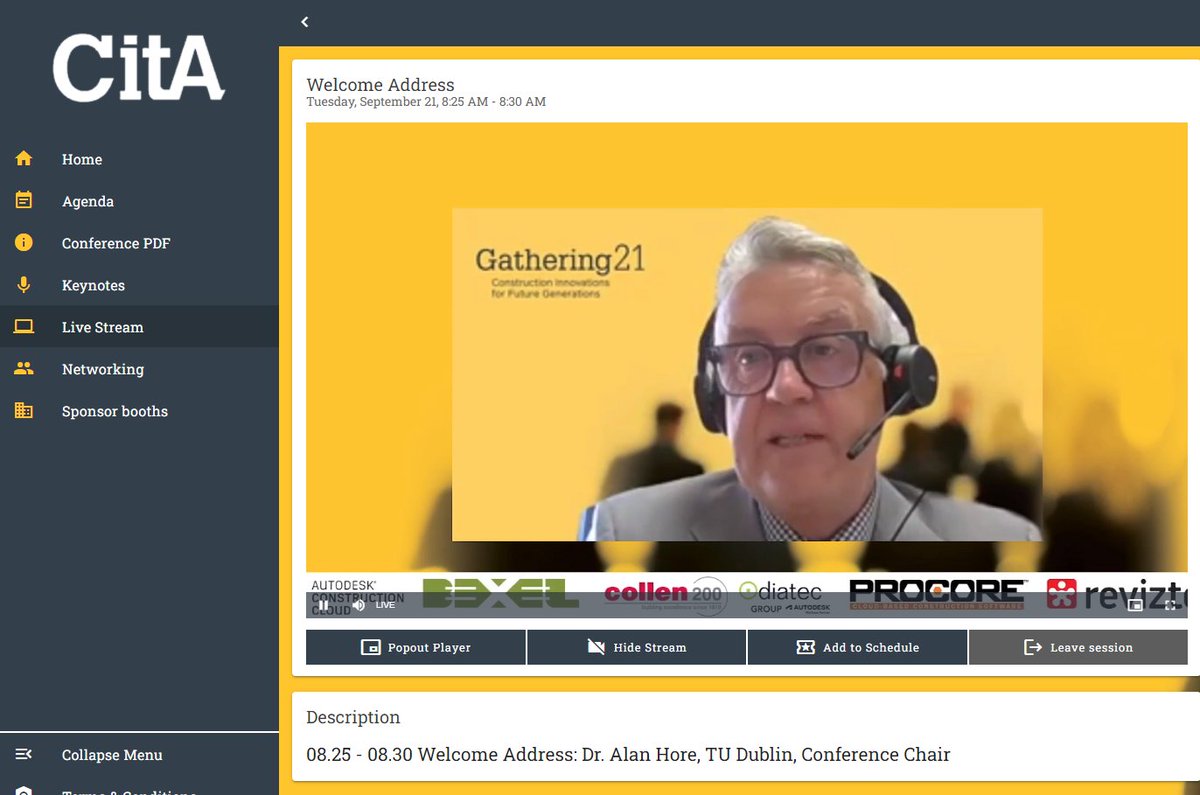Pause the live stream video
The width and height of the screenshot is (1200, 795).
[323, 605]
